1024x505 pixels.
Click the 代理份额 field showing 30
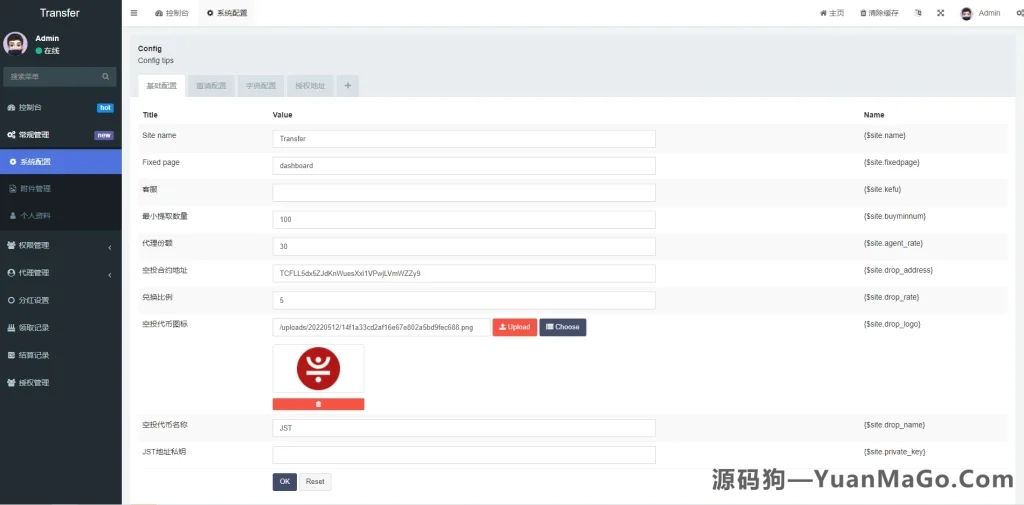click(x=464, y=246)
